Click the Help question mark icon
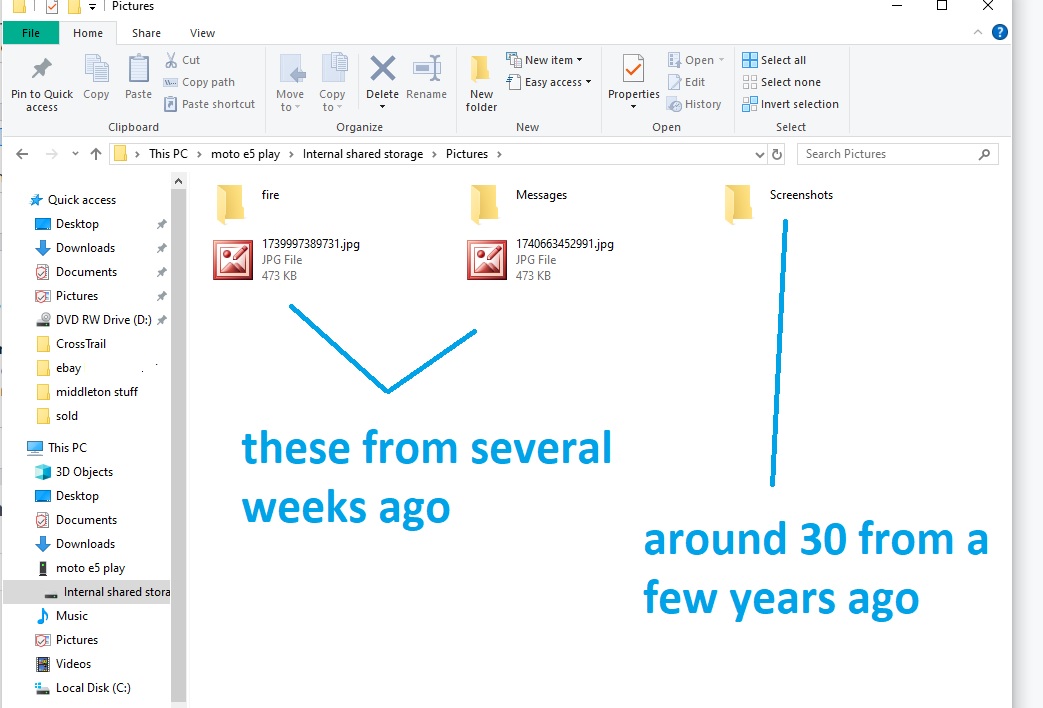The width and height of the screenshot is (1043, 708). tap(999, 32)
